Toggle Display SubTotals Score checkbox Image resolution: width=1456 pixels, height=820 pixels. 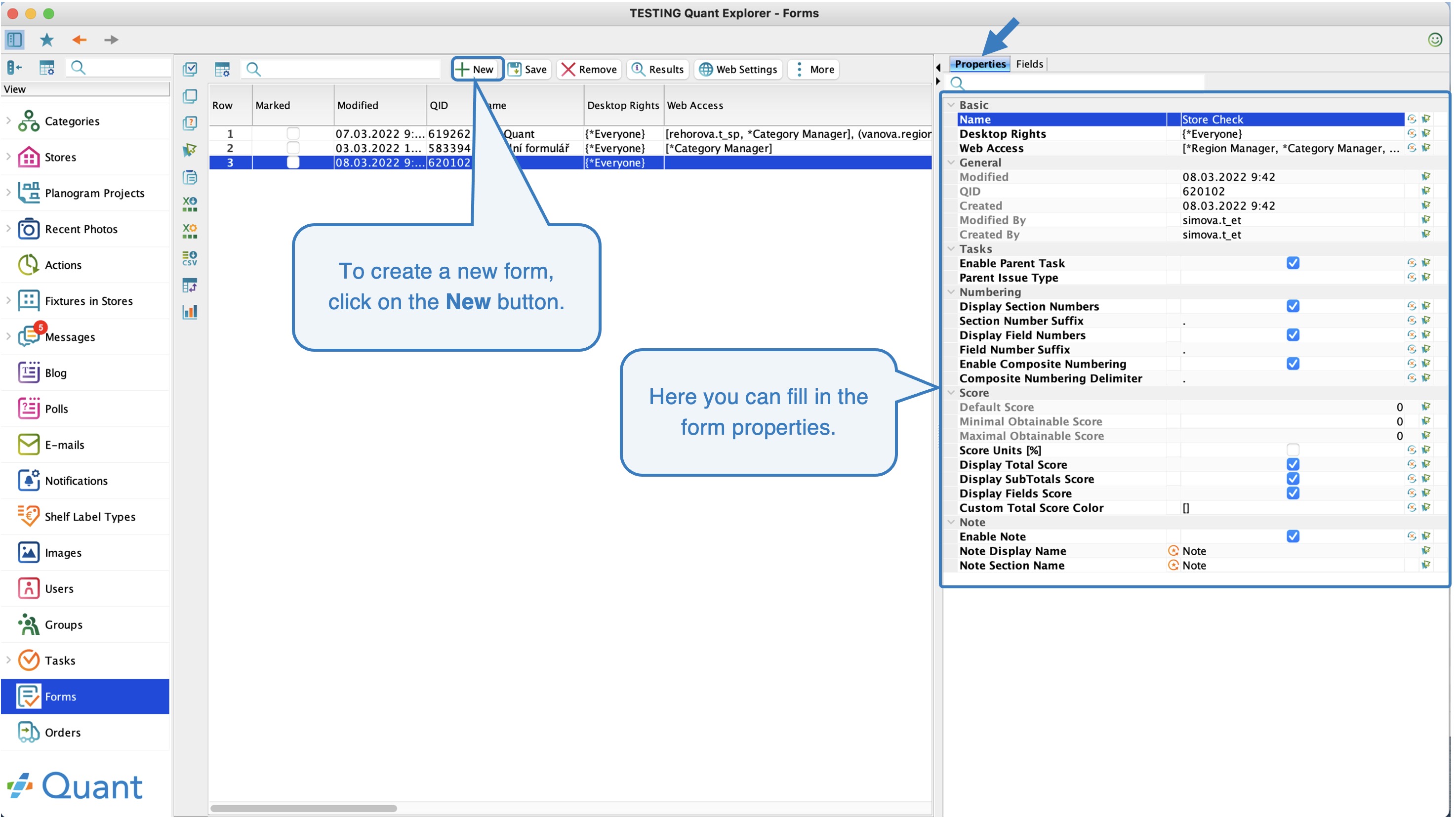tap(1293, 479)
